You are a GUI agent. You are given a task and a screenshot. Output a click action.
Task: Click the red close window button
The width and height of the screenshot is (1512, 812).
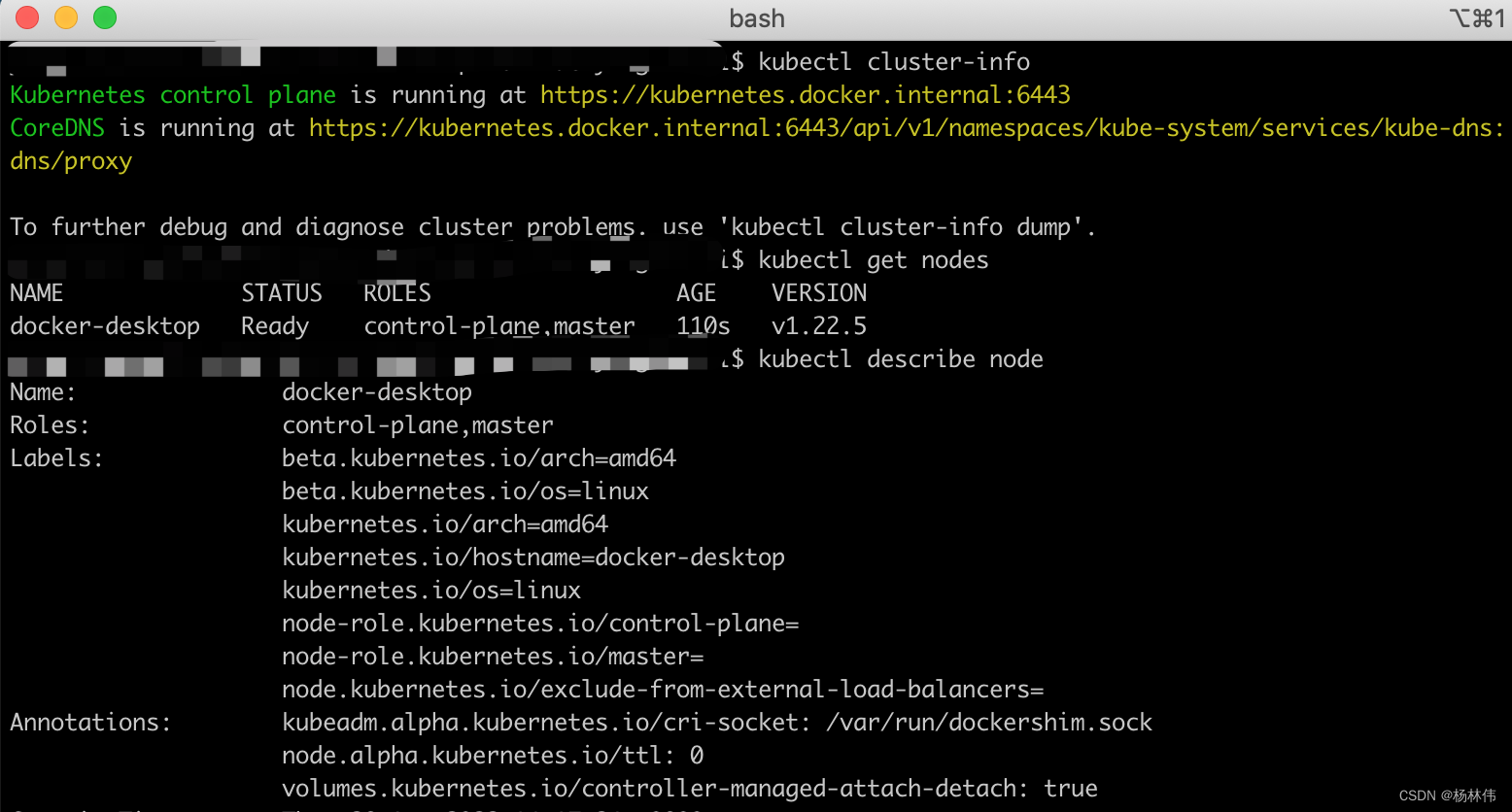tap(27, 17)
